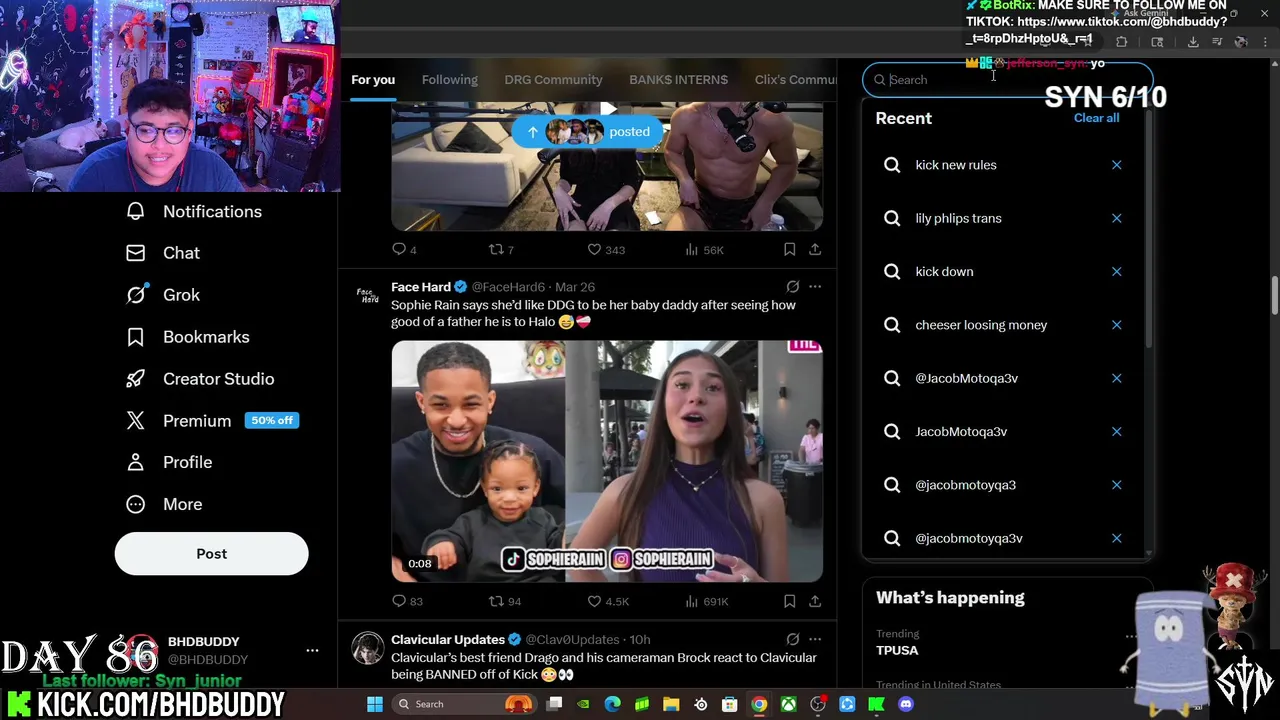Open Grok from the sidebar
1280x720 pixels.
163,295
